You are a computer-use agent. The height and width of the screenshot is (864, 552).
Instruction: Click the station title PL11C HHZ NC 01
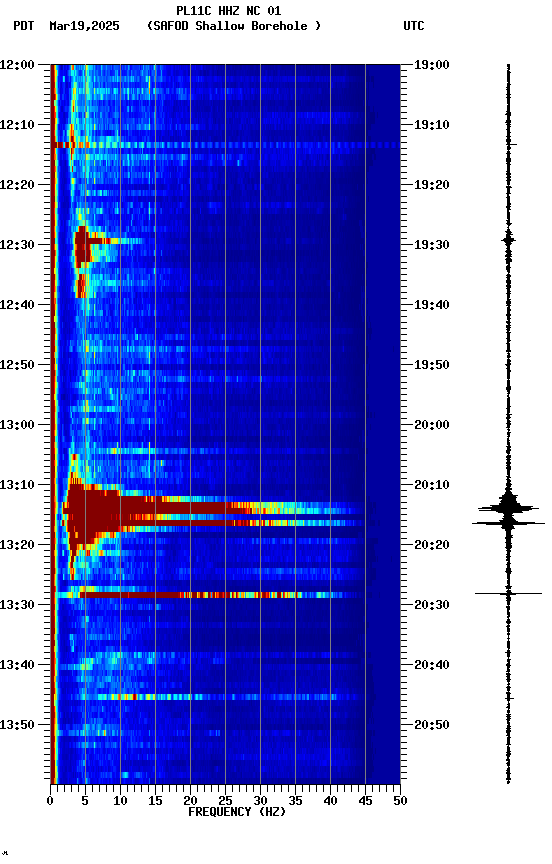228,10
